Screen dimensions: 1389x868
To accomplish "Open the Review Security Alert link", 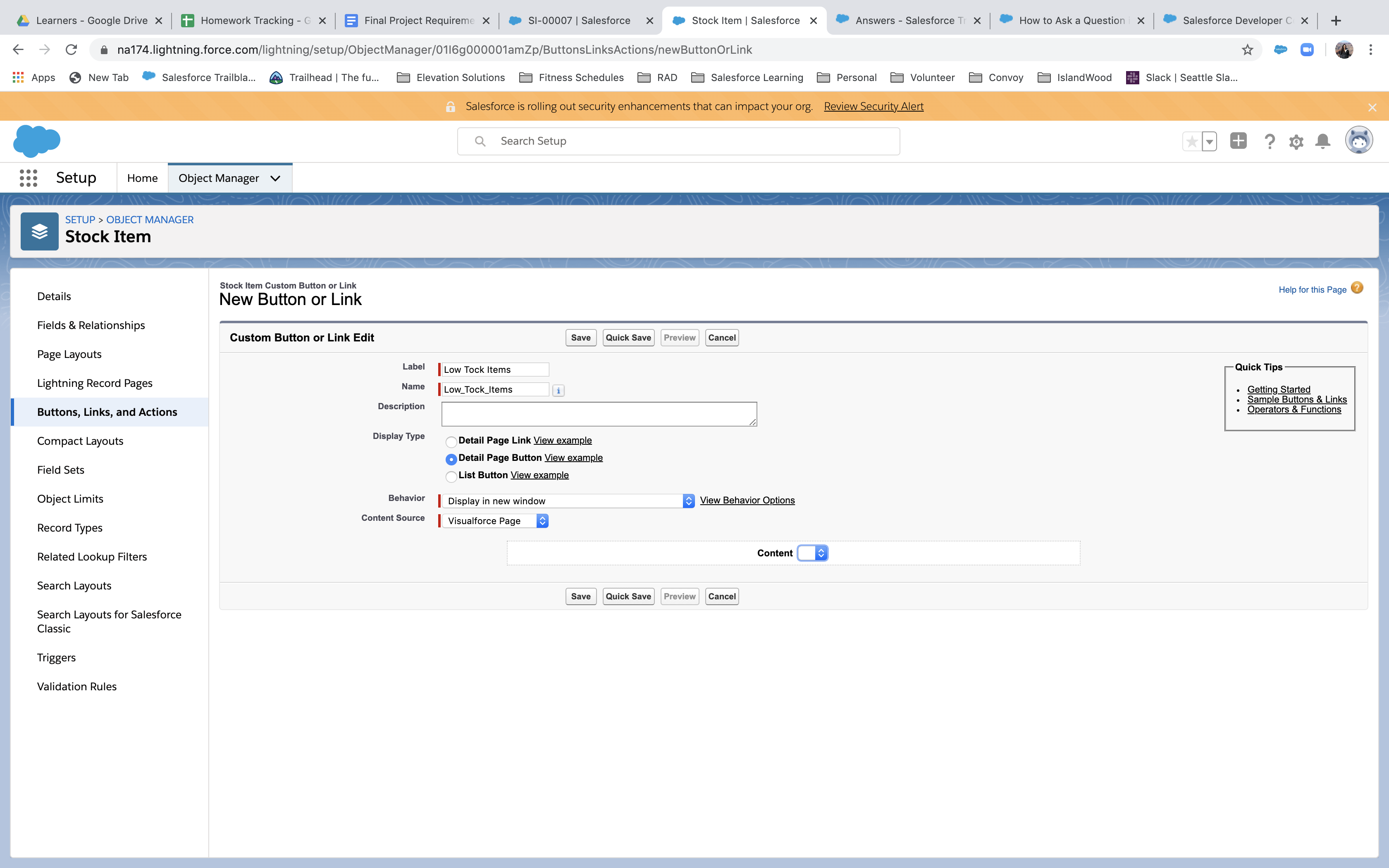I will point(873,106).
